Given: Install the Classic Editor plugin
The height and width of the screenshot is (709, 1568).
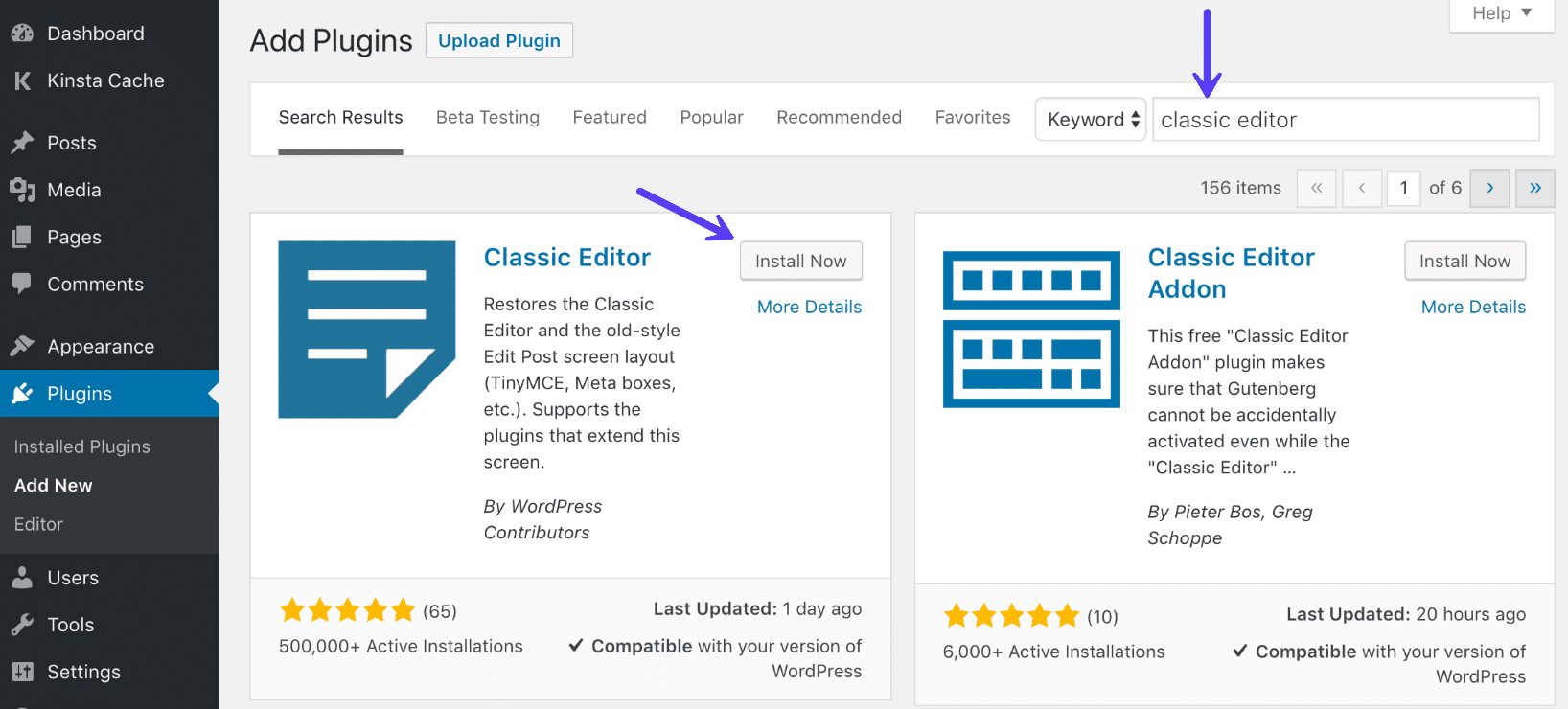Looking at the screenshot, I should point(800,261).
